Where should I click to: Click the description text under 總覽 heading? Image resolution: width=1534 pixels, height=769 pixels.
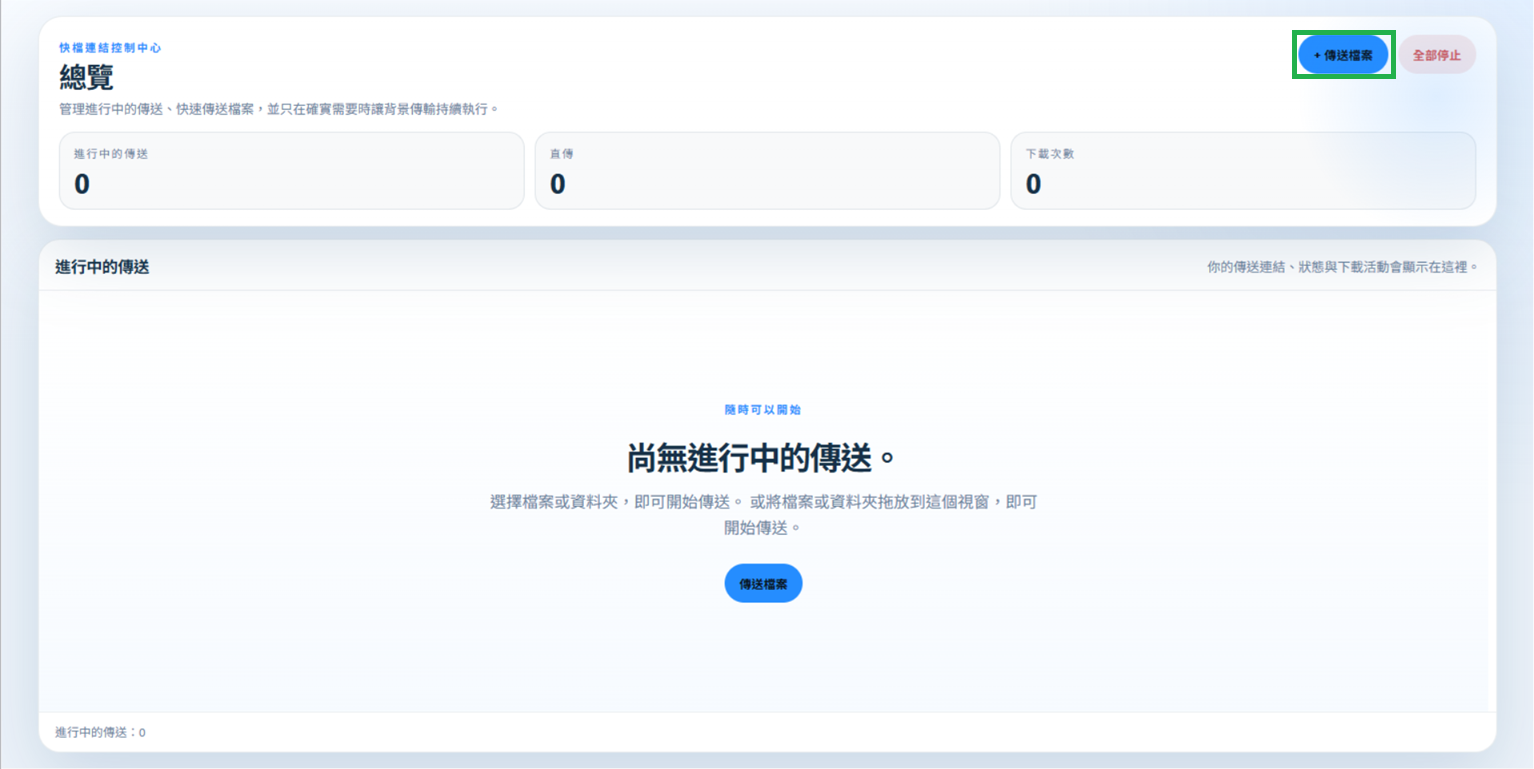(279, 108)
